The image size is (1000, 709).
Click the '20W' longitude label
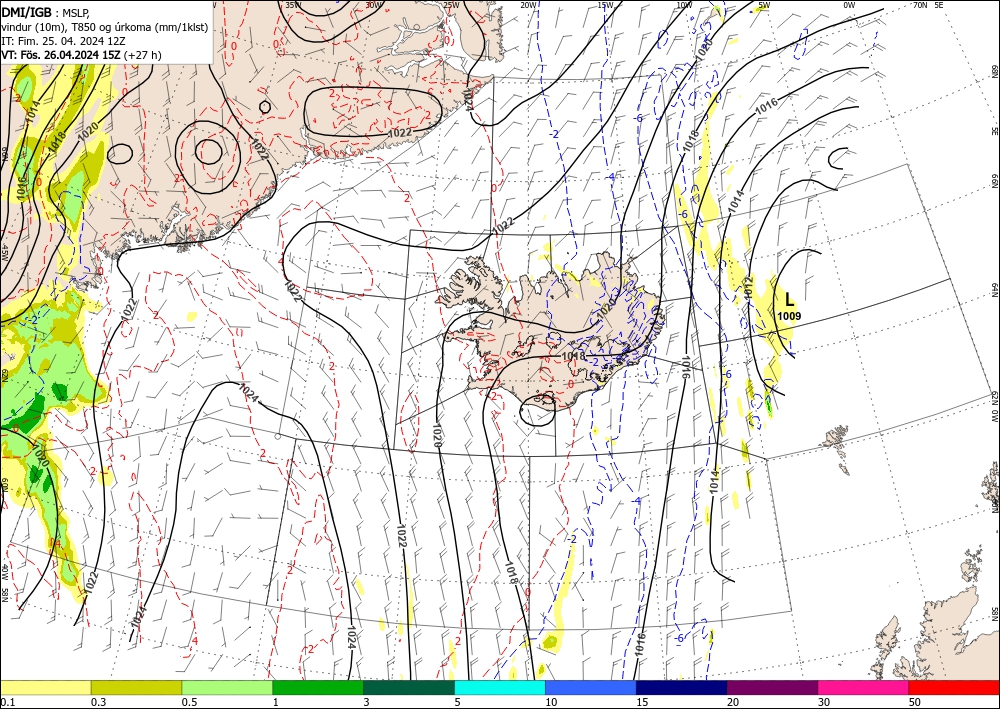(x=528, y=5)
